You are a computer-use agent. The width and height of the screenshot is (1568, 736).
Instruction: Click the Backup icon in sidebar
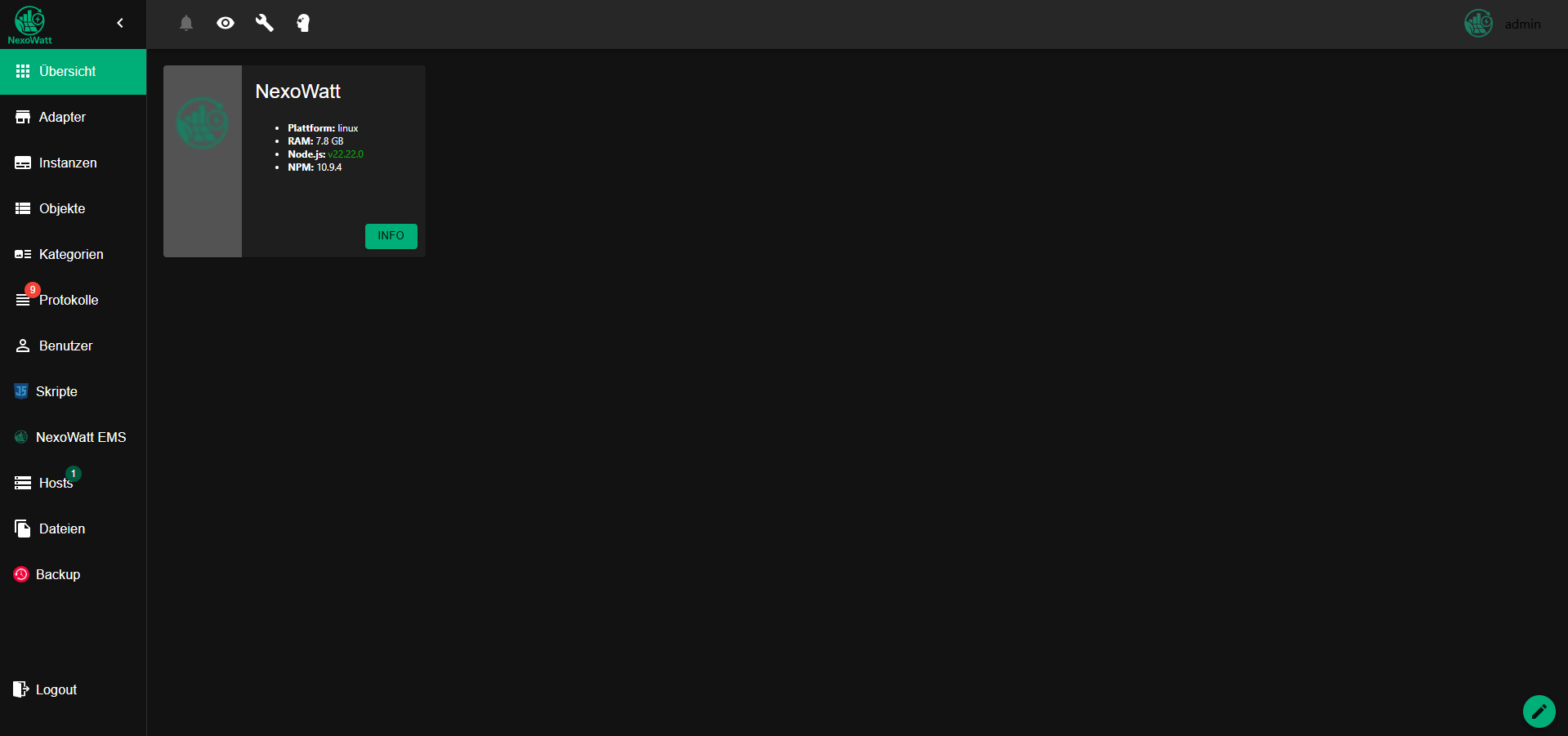pos(21,574)
